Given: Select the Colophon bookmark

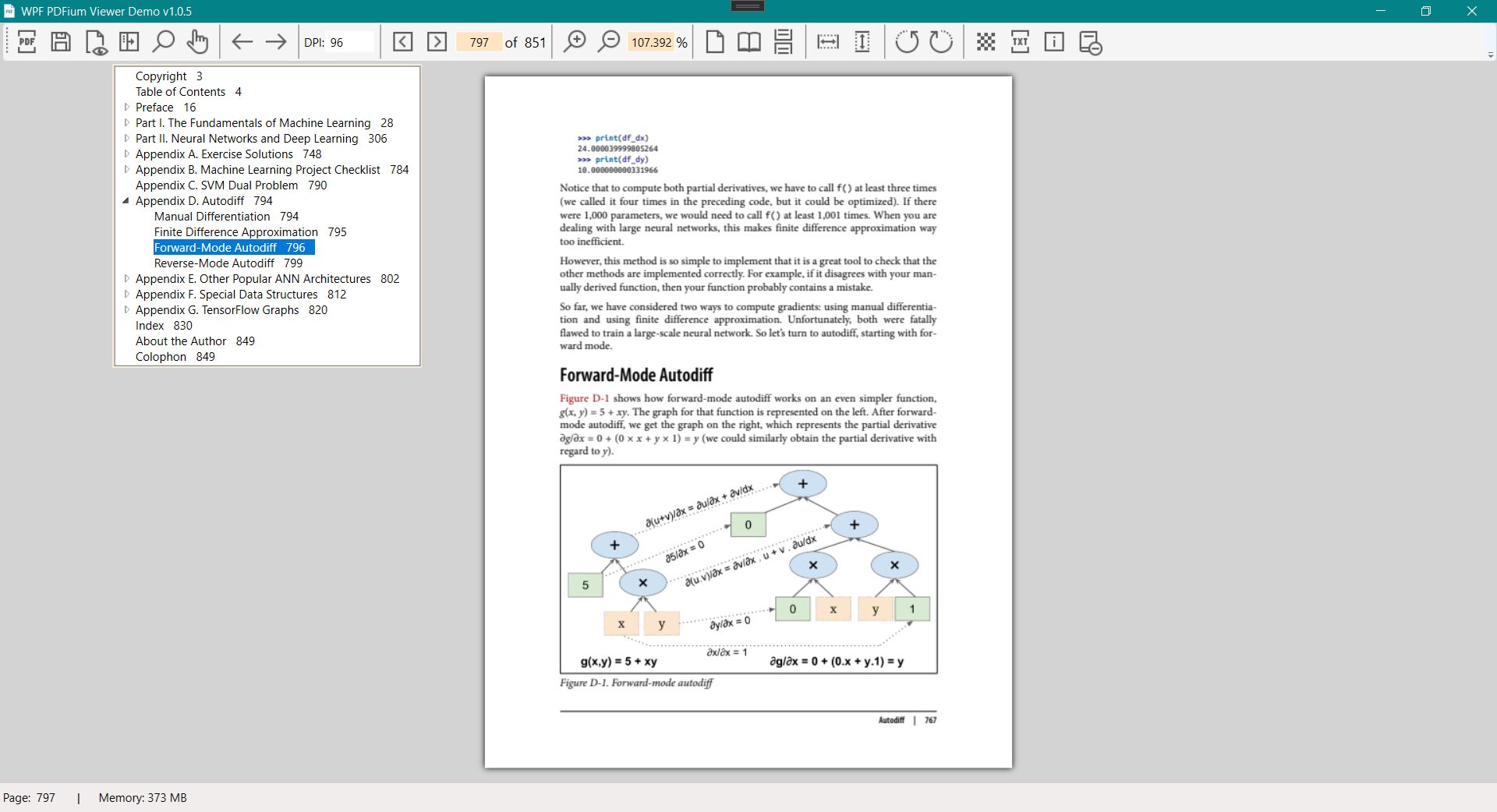Looking at the screenshot, I should tap(175, 357).
